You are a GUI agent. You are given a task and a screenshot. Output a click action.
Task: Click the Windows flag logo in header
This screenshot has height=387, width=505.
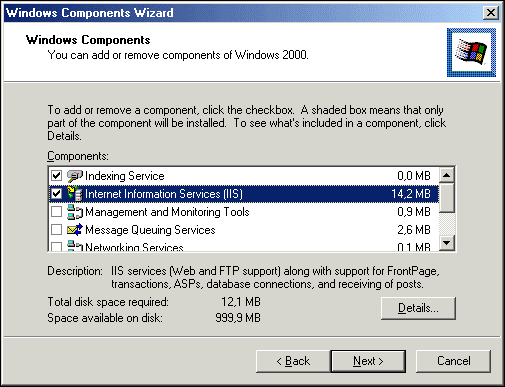[x=471, y=52]
